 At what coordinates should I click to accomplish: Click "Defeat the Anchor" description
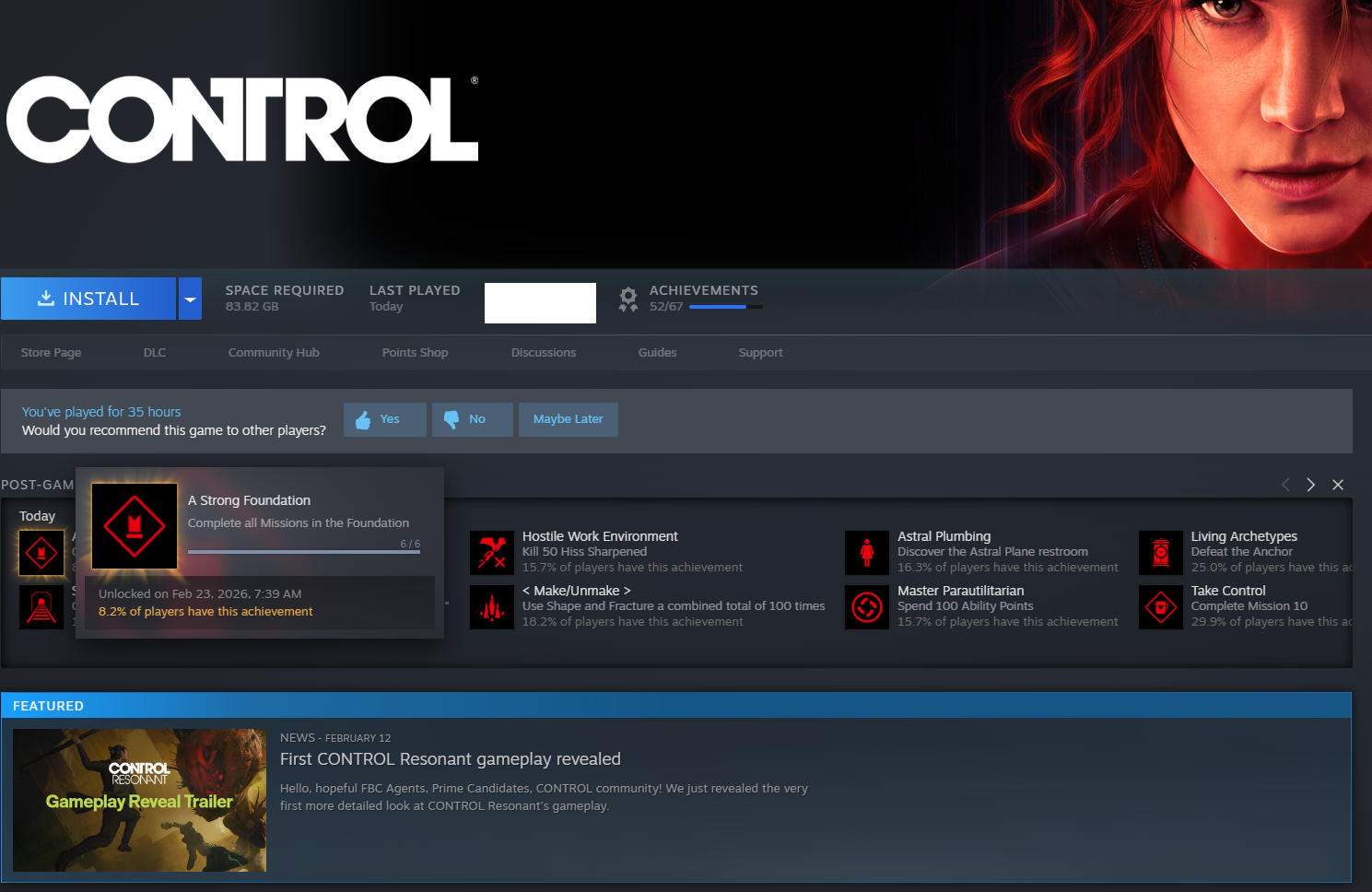[1242, 552]
